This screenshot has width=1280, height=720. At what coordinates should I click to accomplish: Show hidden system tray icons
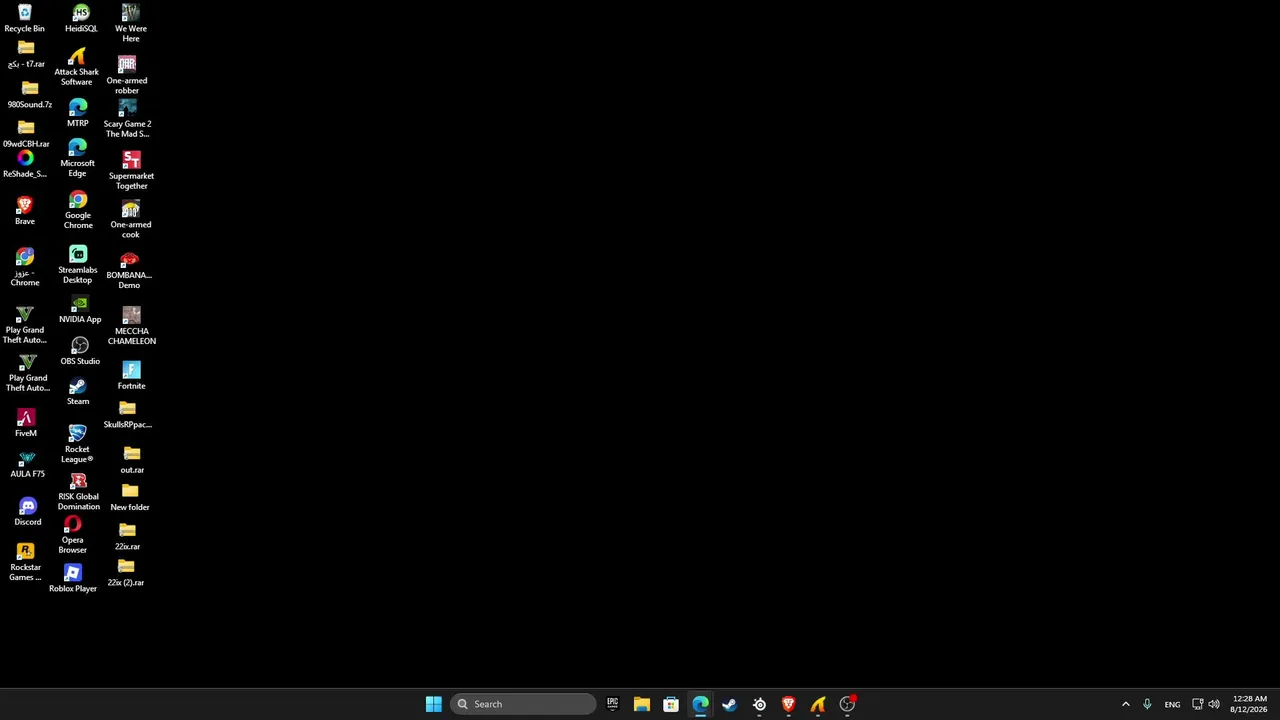pyautogui.click(x=1126, y=704)
